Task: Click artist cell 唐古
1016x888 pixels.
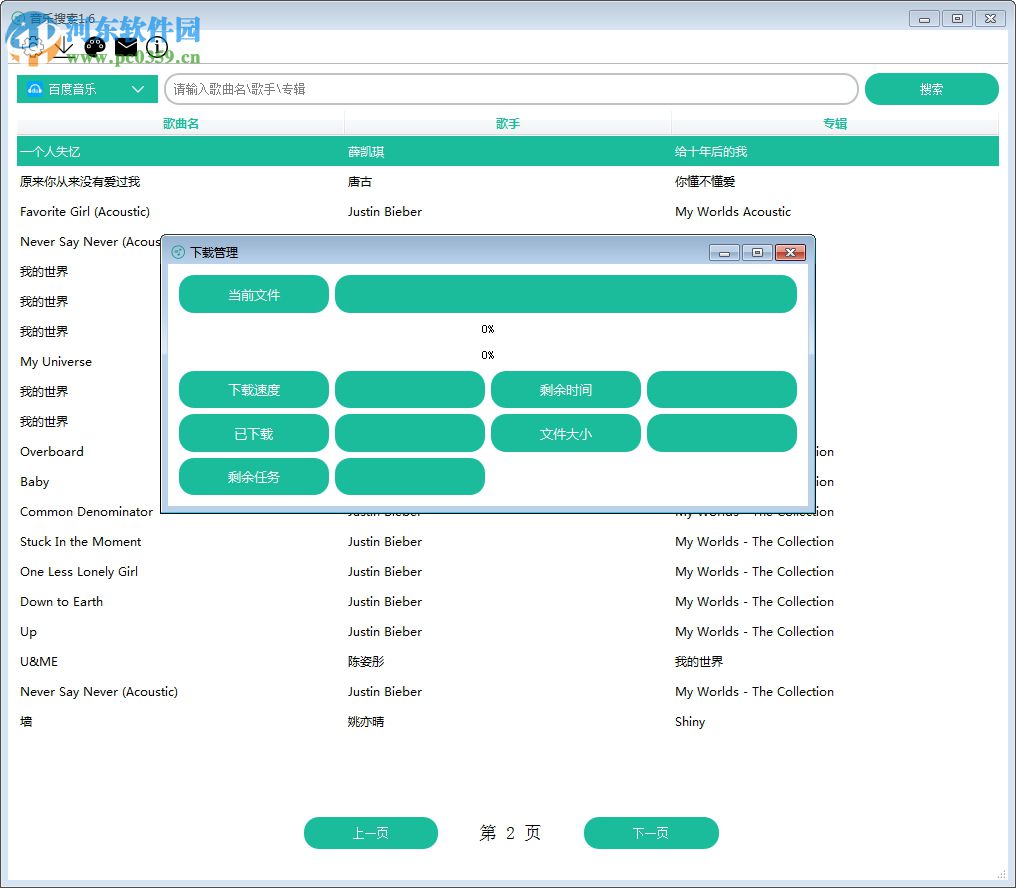Action: point(360,181)
